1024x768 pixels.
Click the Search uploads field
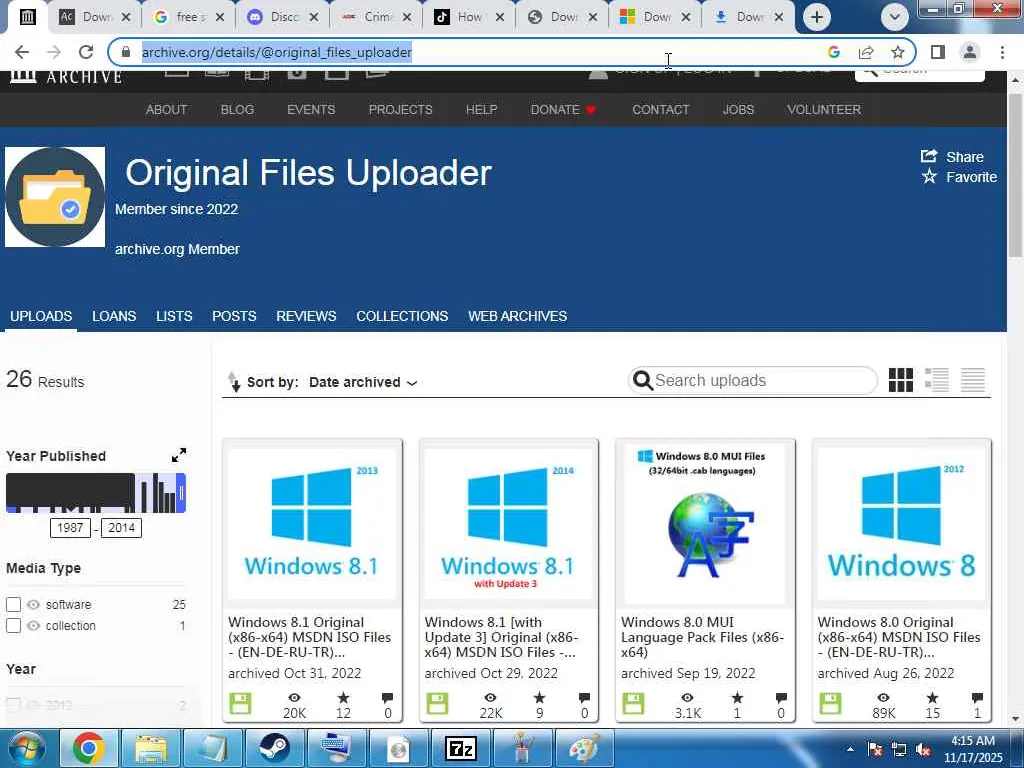[753, 381]
